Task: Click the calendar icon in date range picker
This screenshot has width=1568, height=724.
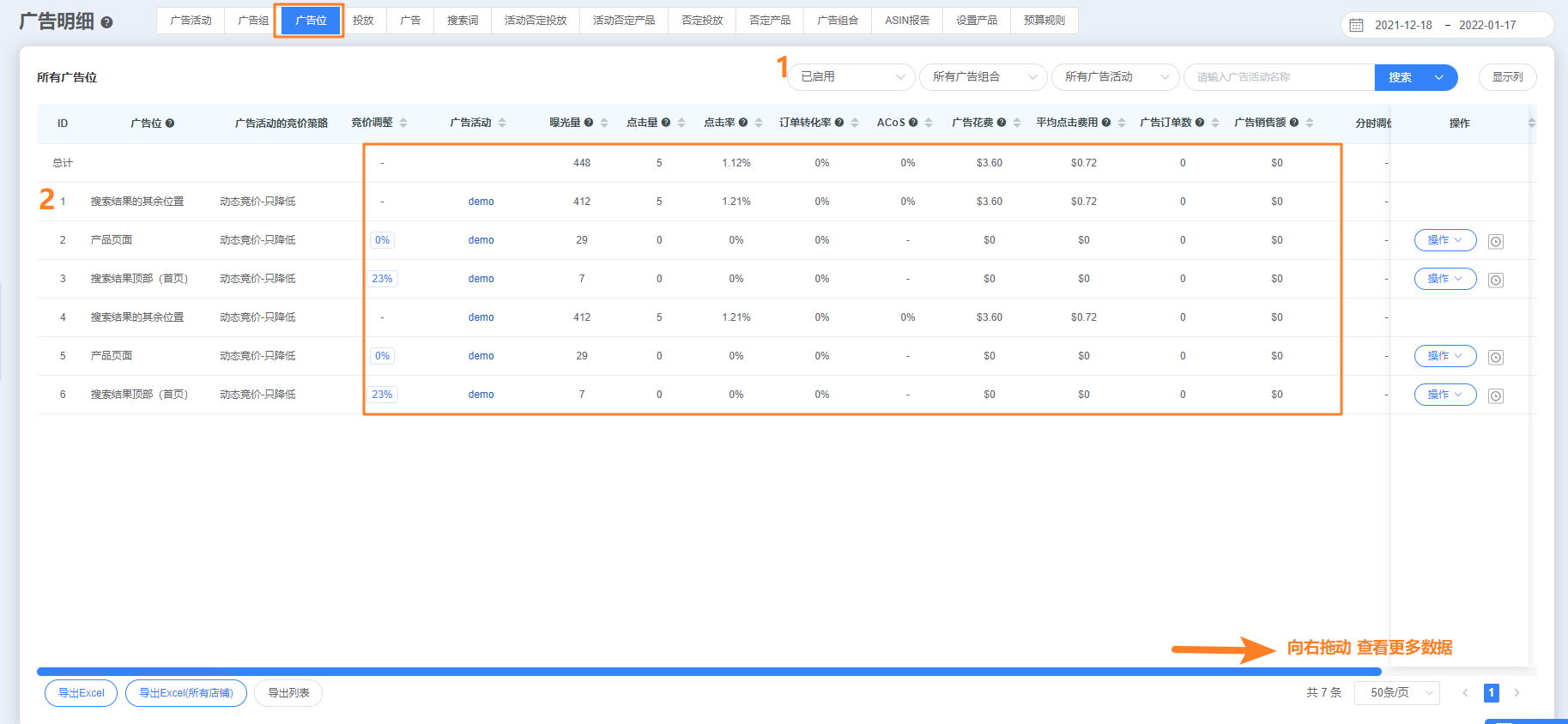Action: click(x=1356, y=25)
